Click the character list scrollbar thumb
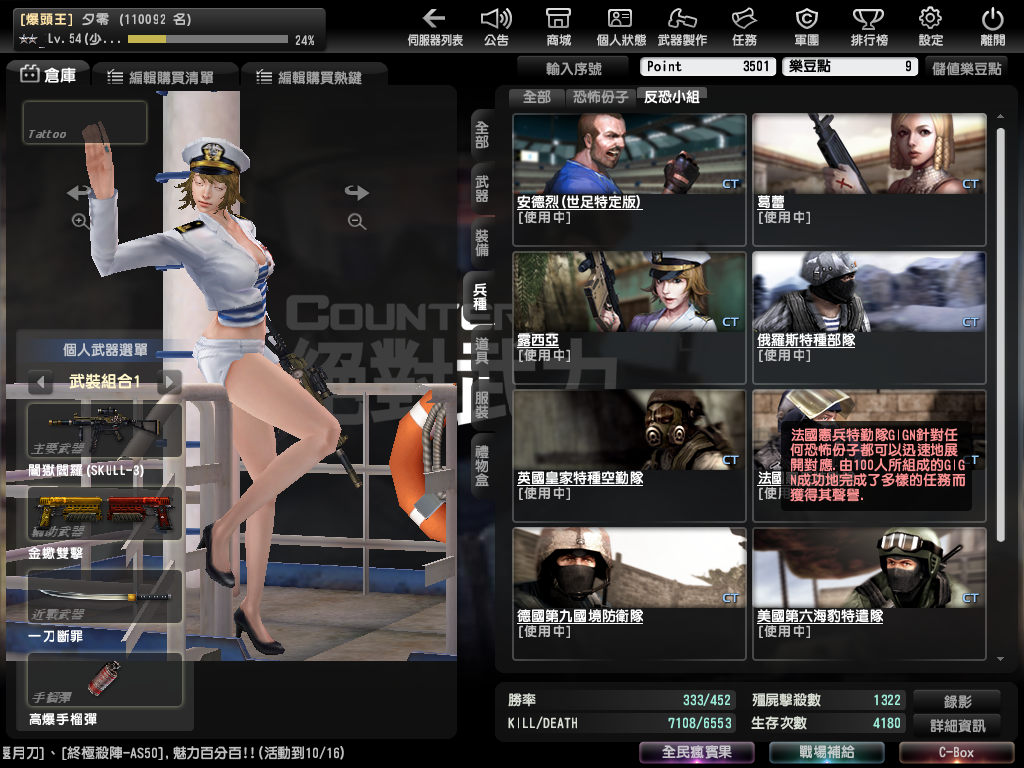Viewport: 1024px width, 768px height. (x=1000, y=333)
